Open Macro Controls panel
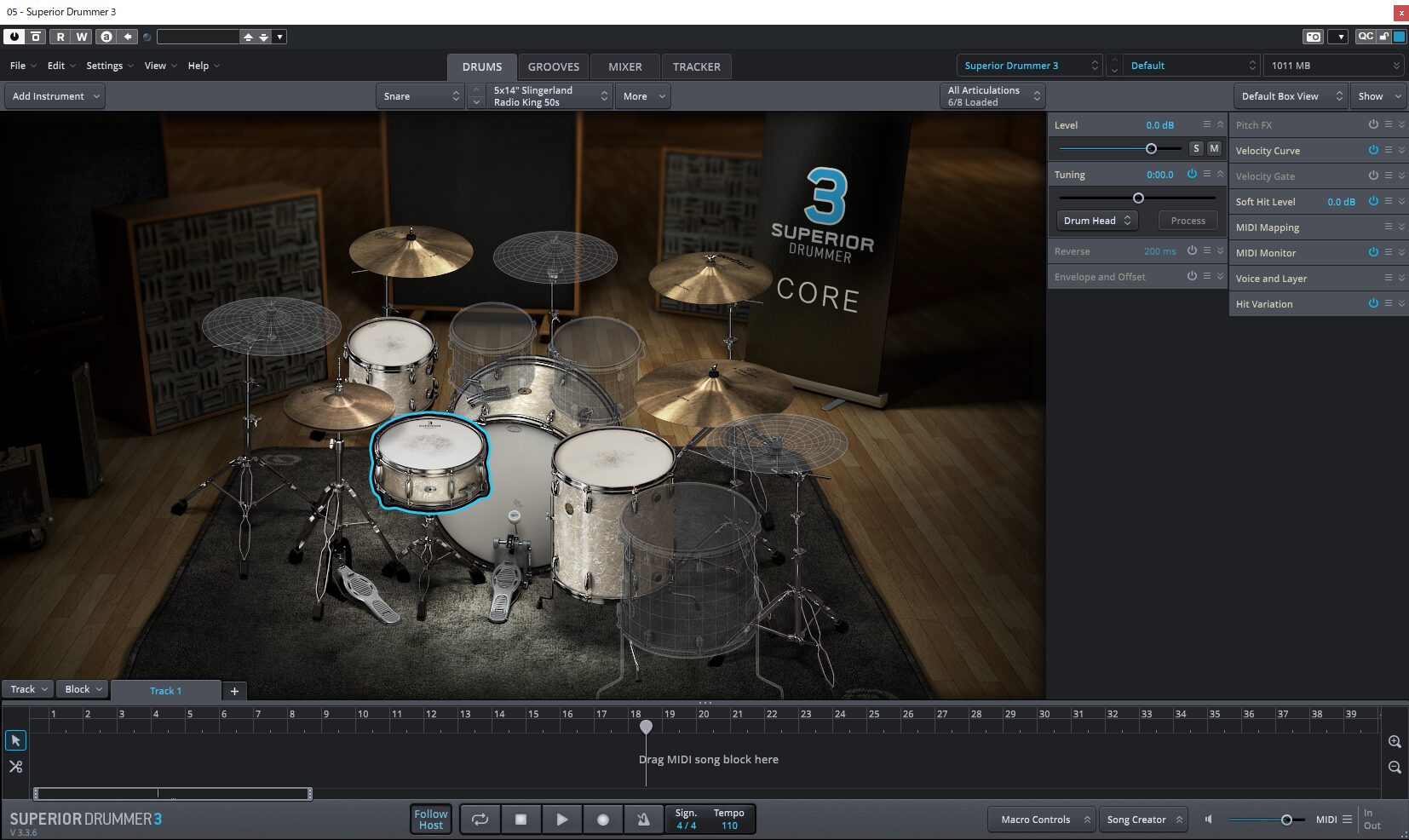This screenshot has height=840, width=1409. tap(1042, 820)
